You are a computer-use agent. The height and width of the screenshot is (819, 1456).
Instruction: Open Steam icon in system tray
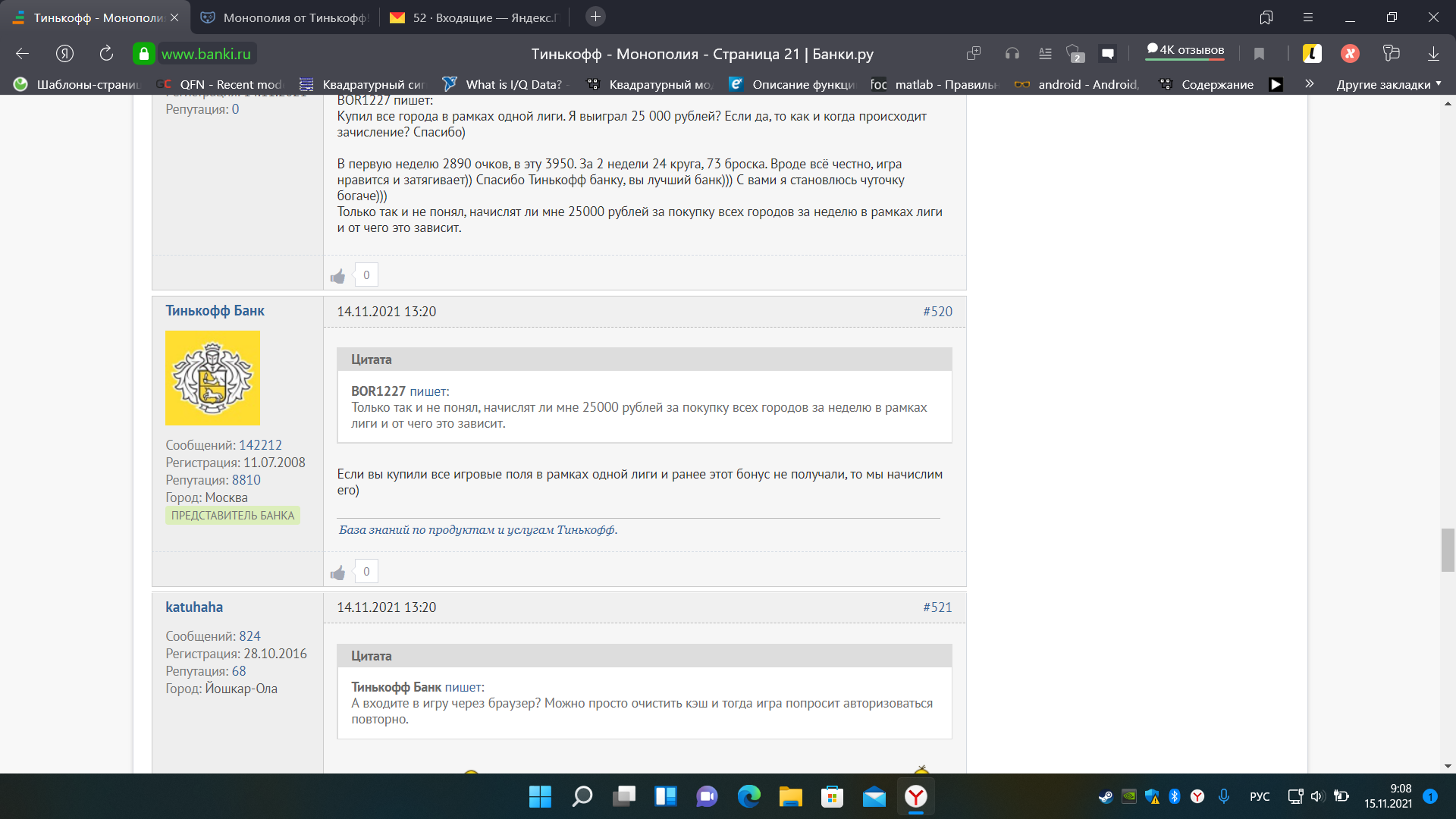pyautogui.click(x=1106, y=796)
